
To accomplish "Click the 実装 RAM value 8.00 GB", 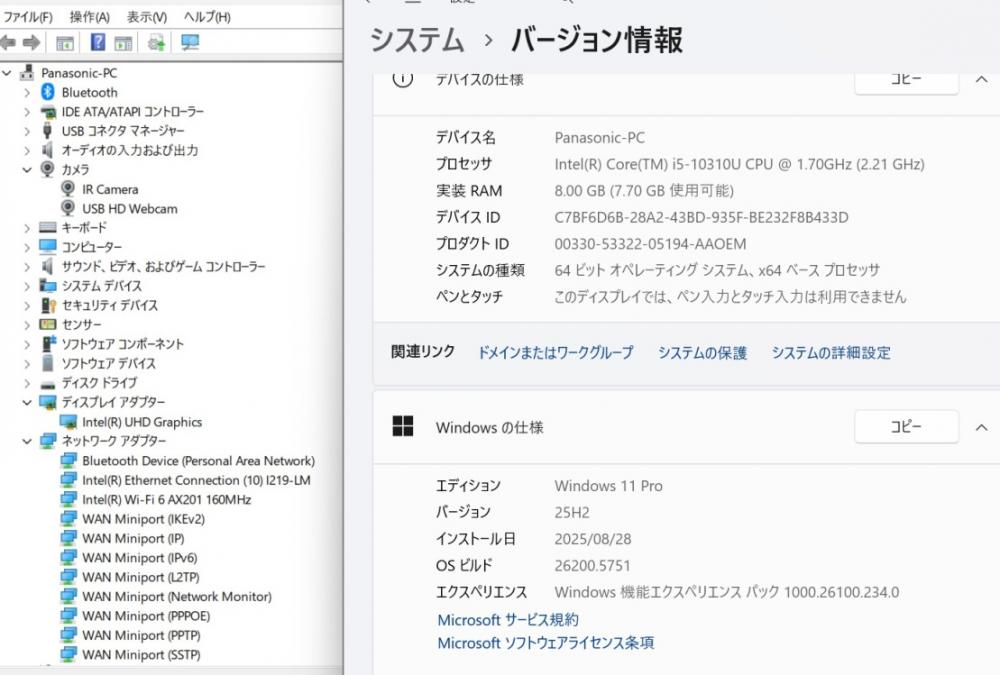I will [643, 190].
